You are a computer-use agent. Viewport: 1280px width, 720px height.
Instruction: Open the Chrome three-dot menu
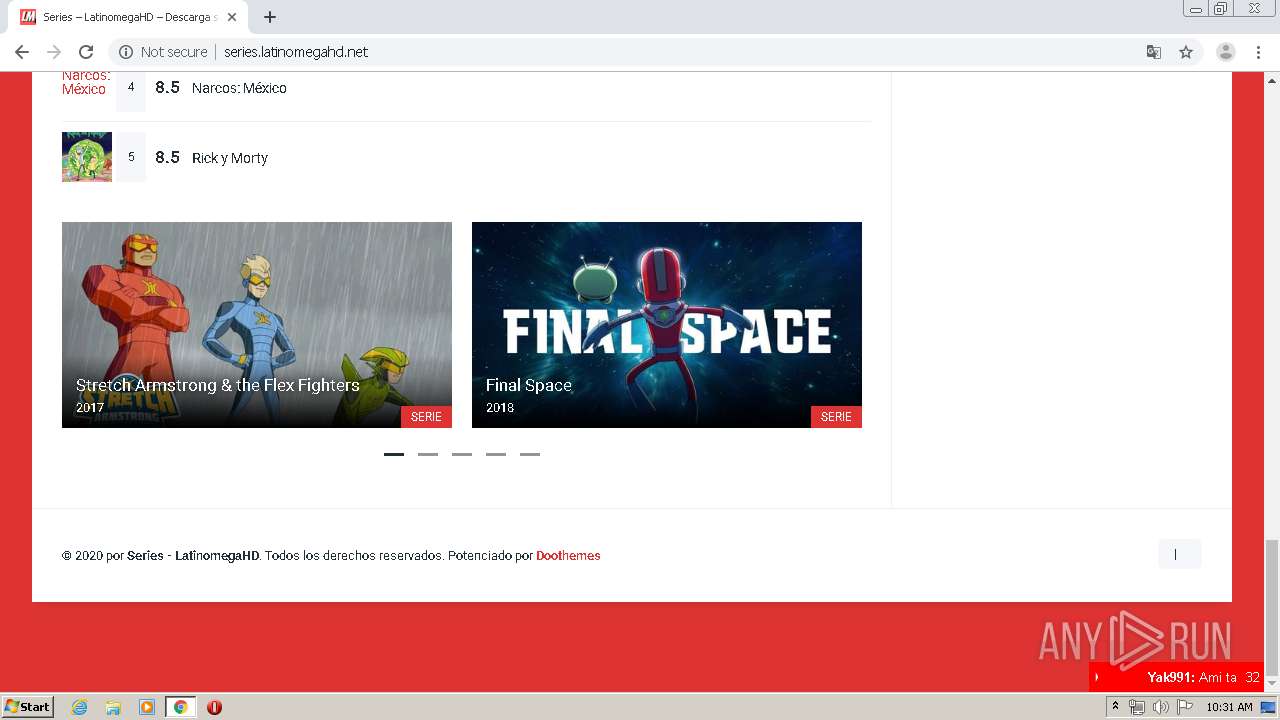[x=1259, y=52]
